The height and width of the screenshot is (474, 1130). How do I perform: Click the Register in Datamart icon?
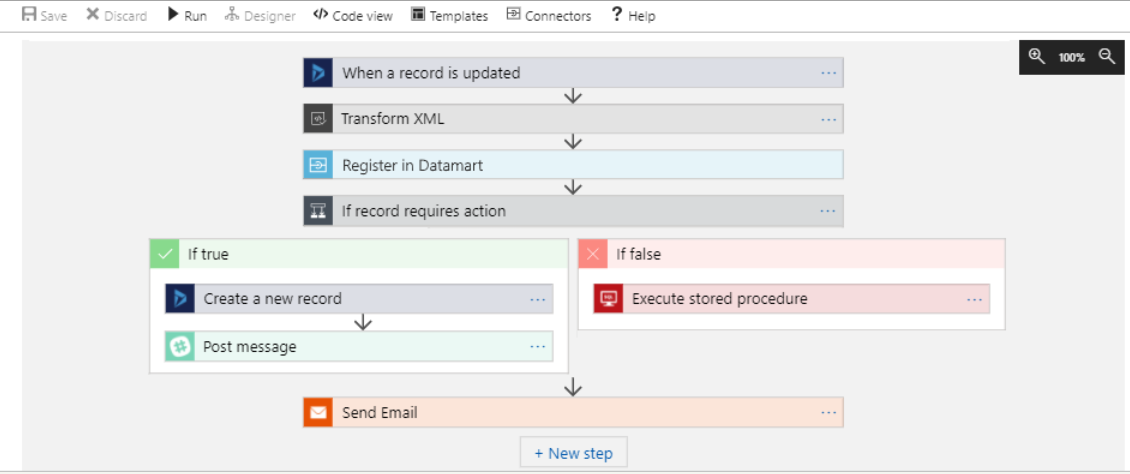coord(318,165)
